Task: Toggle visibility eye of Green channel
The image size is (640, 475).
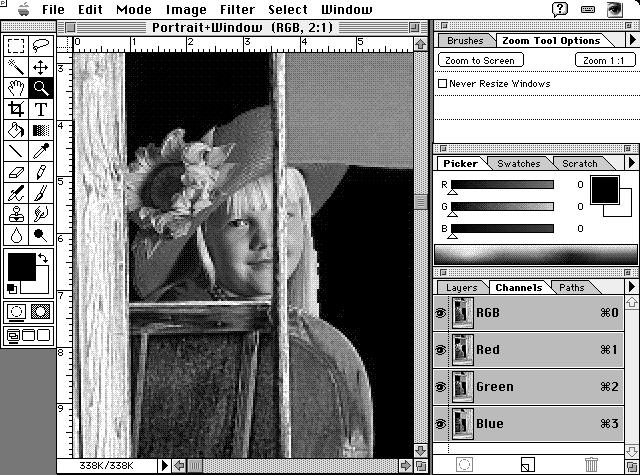Action: coord(440,387)
